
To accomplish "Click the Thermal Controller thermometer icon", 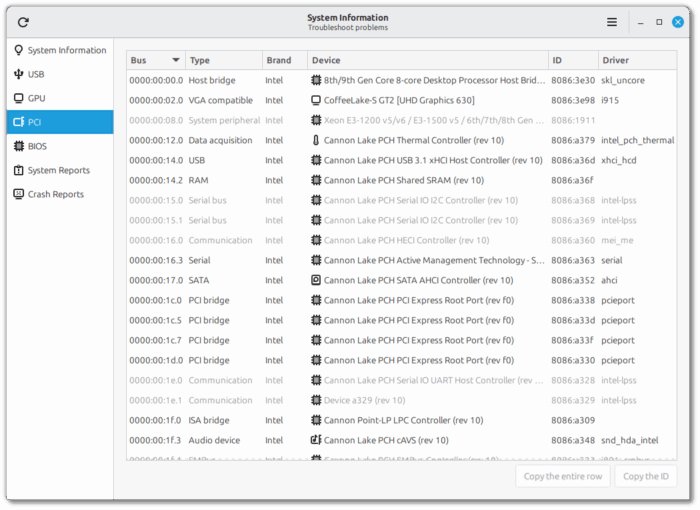I will tap(316, 140).
